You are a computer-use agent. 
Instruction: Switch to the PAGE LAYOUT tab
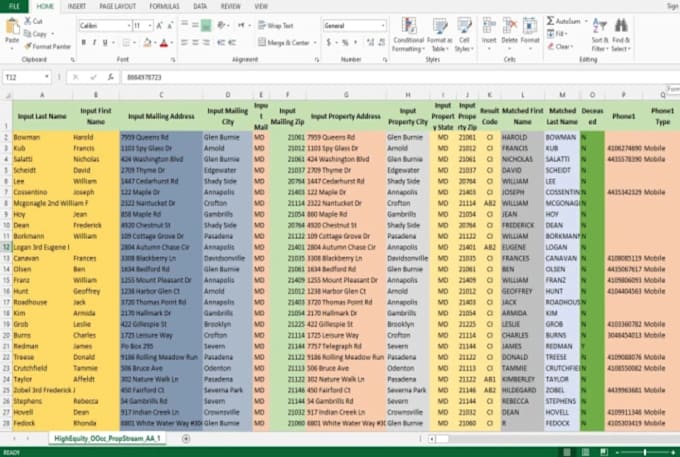pyautogui.click(x=118, y=6)
